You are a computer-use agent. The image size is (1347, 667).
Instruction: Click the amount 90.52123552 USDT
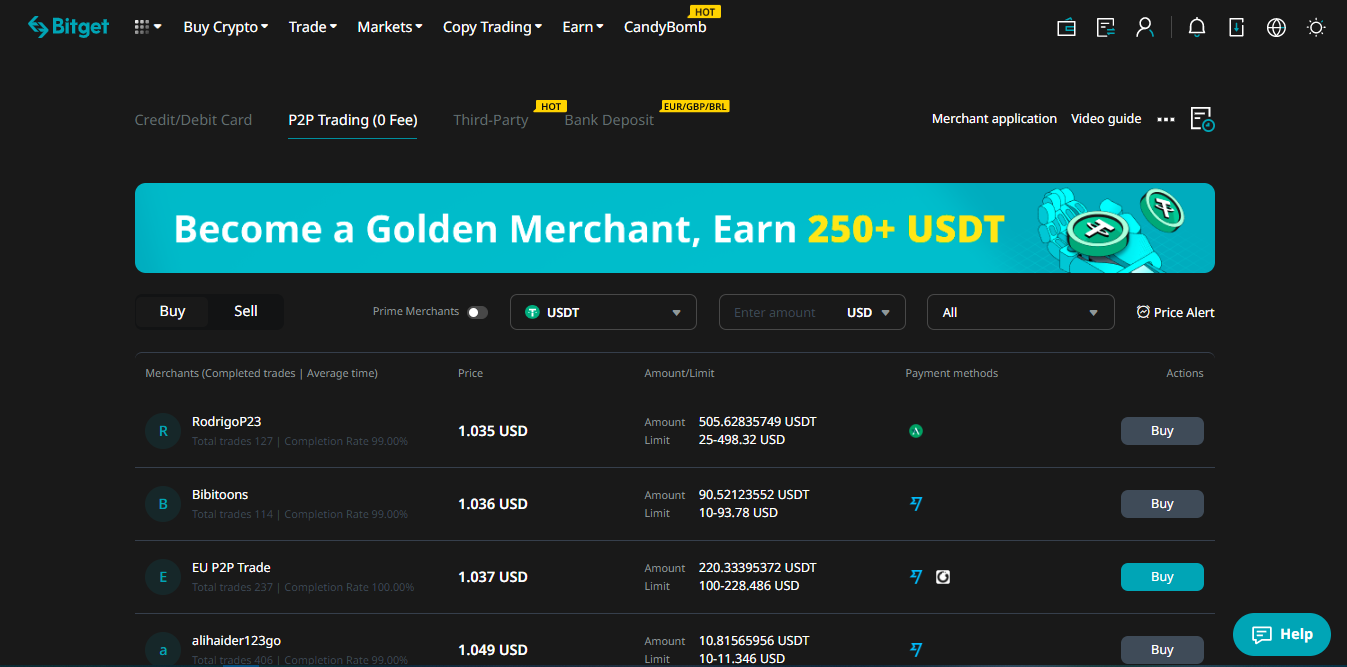click(x=754, y=495)
